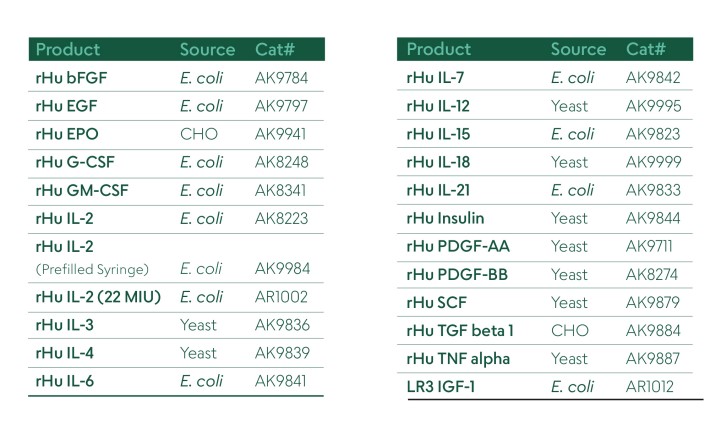Image resolution: width=721 pixels, height=429 pixels.
Task: Click the right table Cat# header
Action: coord(646,49)
